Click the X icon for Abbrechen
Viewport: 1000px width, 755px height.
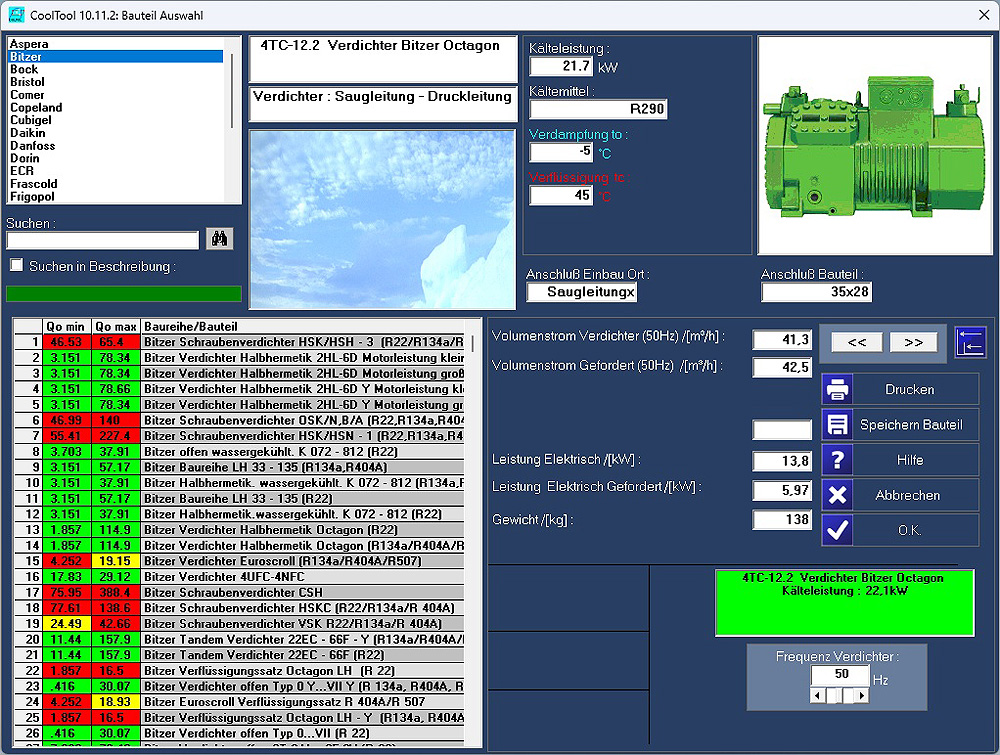[x=837, y=495]
